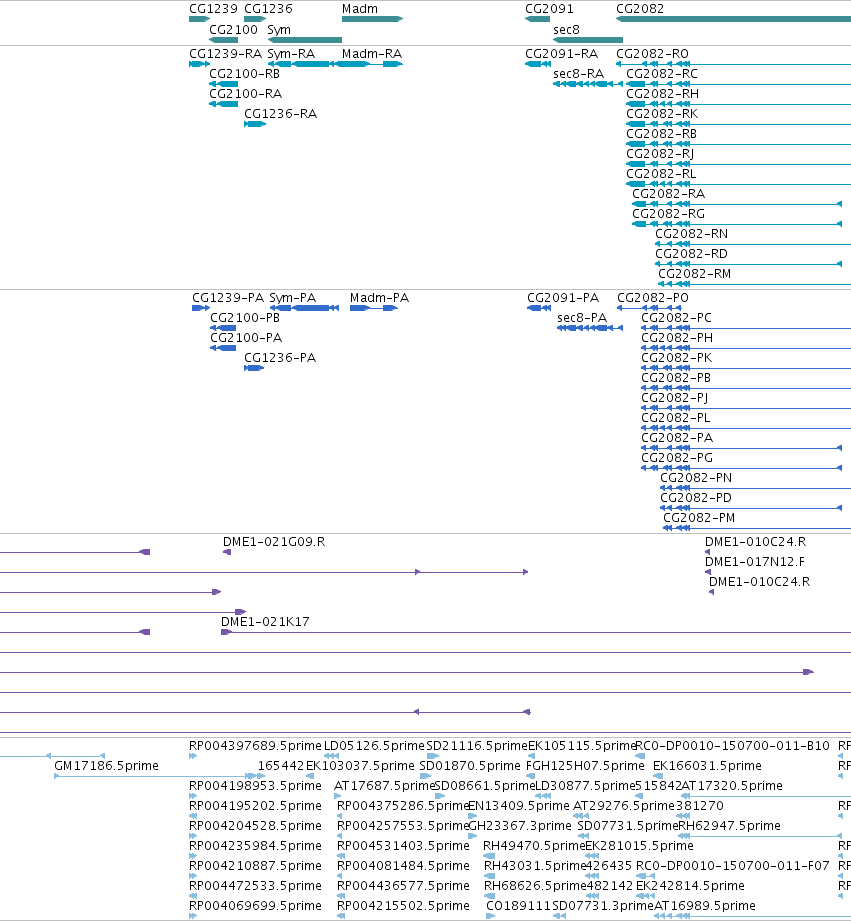This screenshot has height=921, width=851.
Task: Click transcript Madm-RA
Action: coord(372,53)
